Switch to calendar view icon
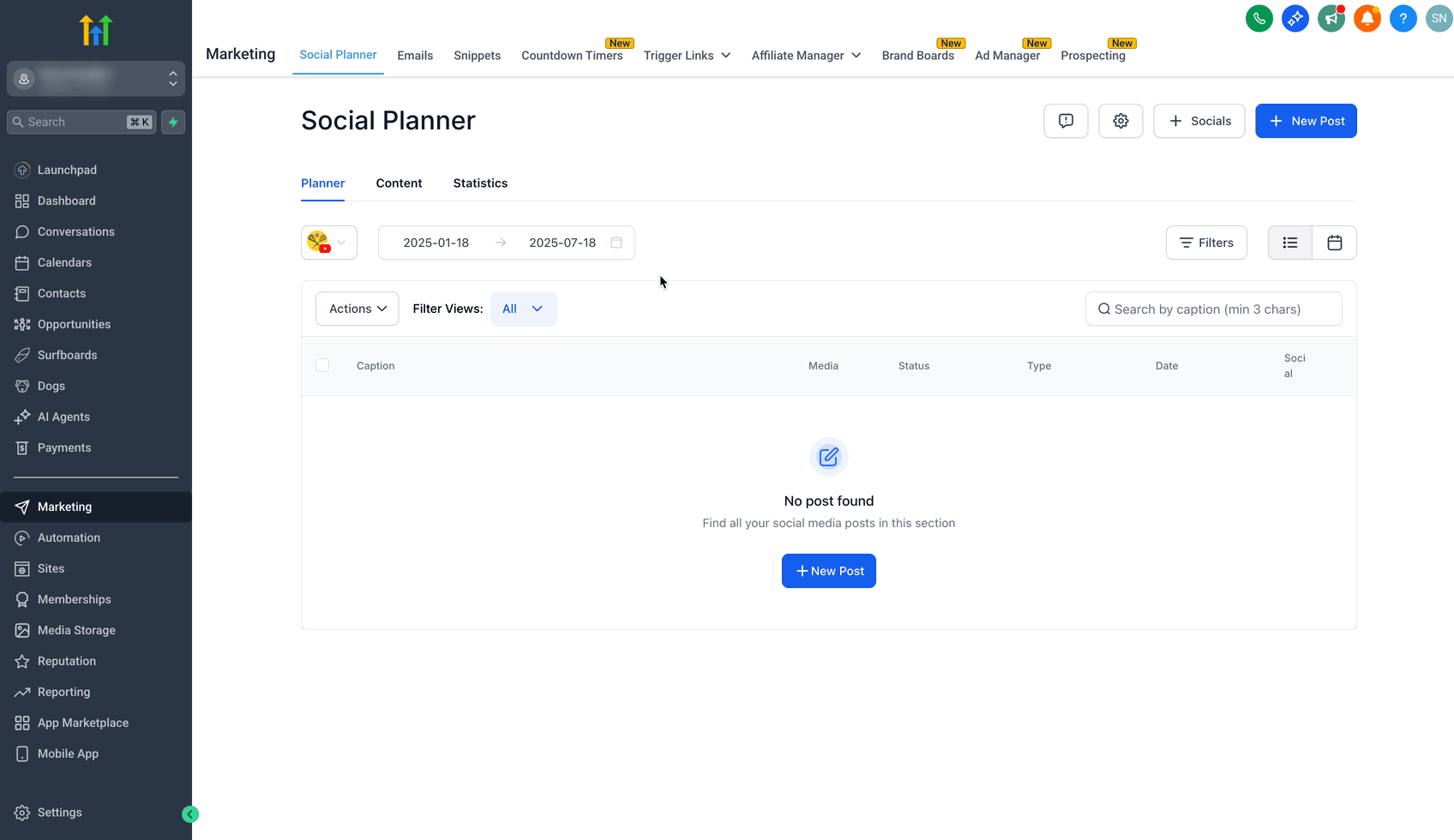This screenshot has height=840, width=1454. [1335, 243]
